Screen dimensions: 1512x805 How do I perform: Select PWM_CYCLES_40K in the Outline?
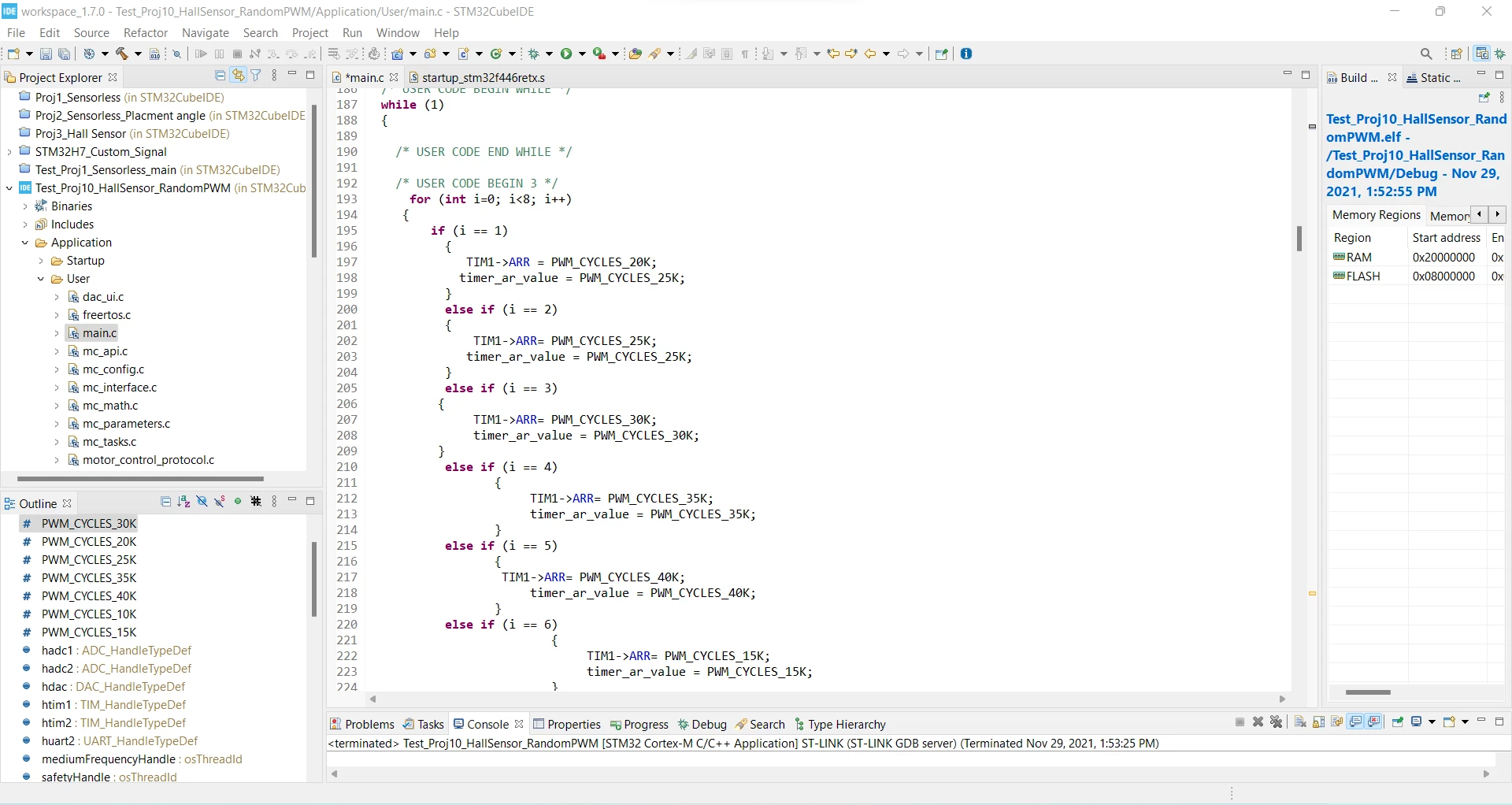click(x=89, y=596)
